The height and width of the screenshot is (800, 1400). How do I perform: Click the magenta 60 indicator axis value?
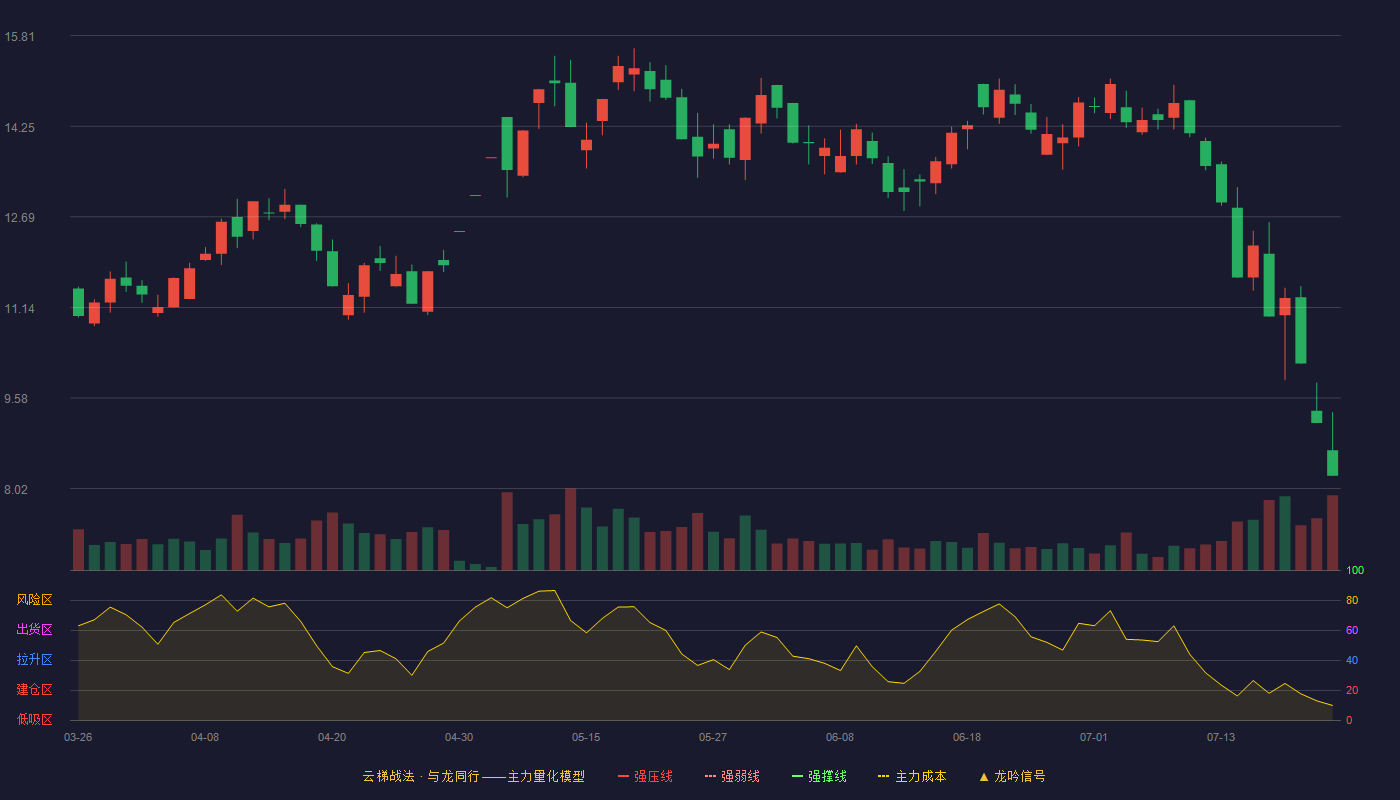tap(1352, 630)
